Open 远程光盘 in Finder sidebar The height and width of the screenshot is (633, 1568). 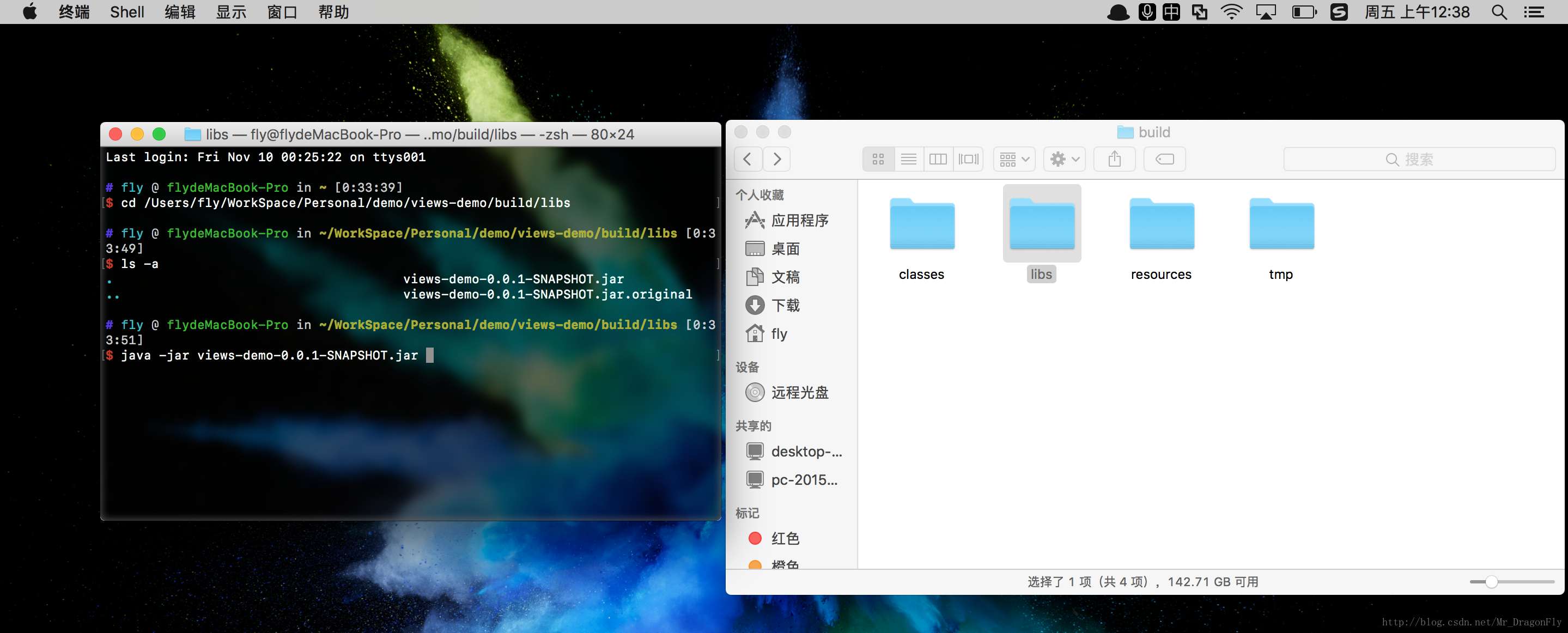791,393
